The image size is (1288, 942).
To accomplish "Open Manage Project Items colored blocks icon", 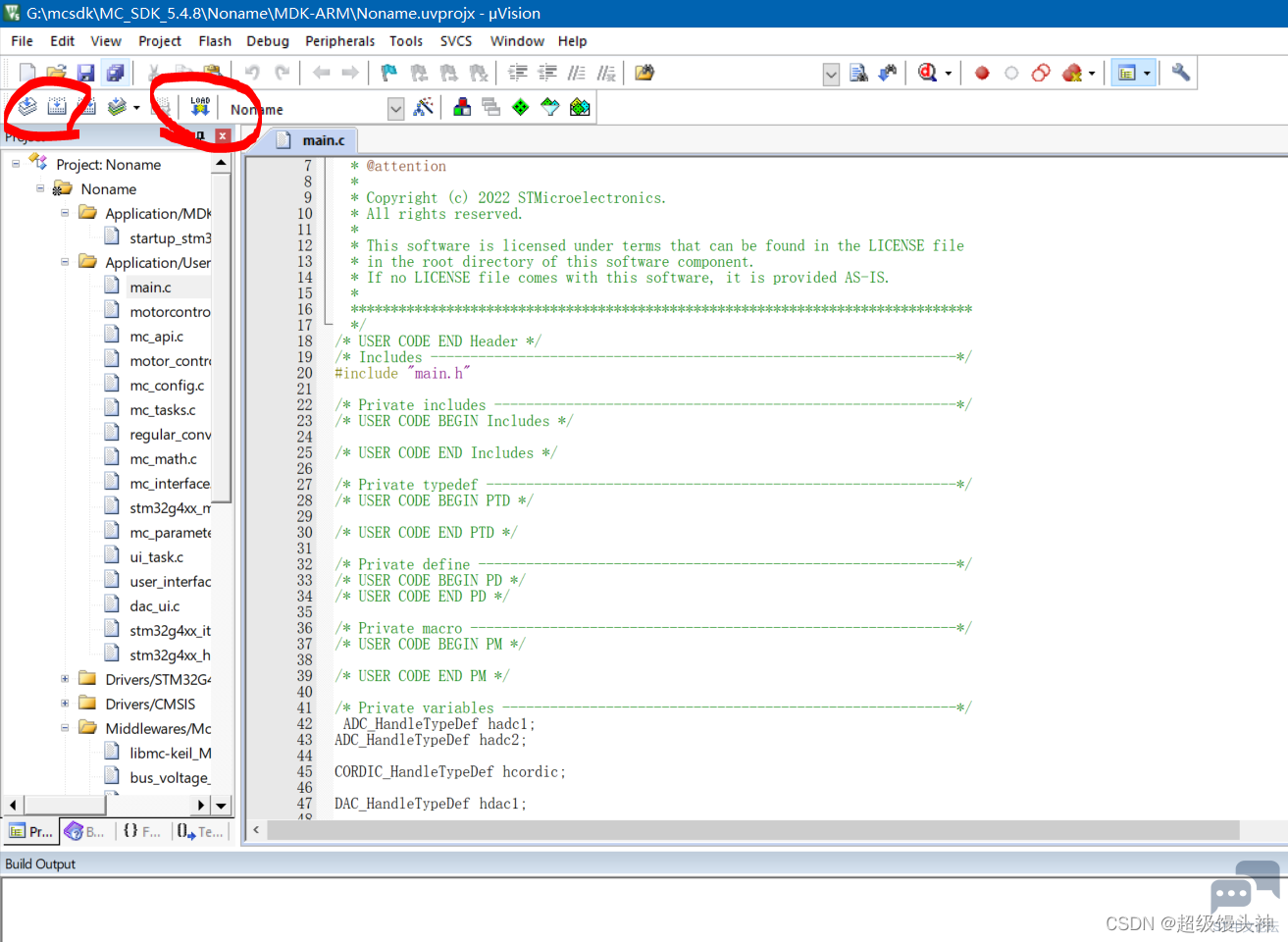I will point(462,107).
